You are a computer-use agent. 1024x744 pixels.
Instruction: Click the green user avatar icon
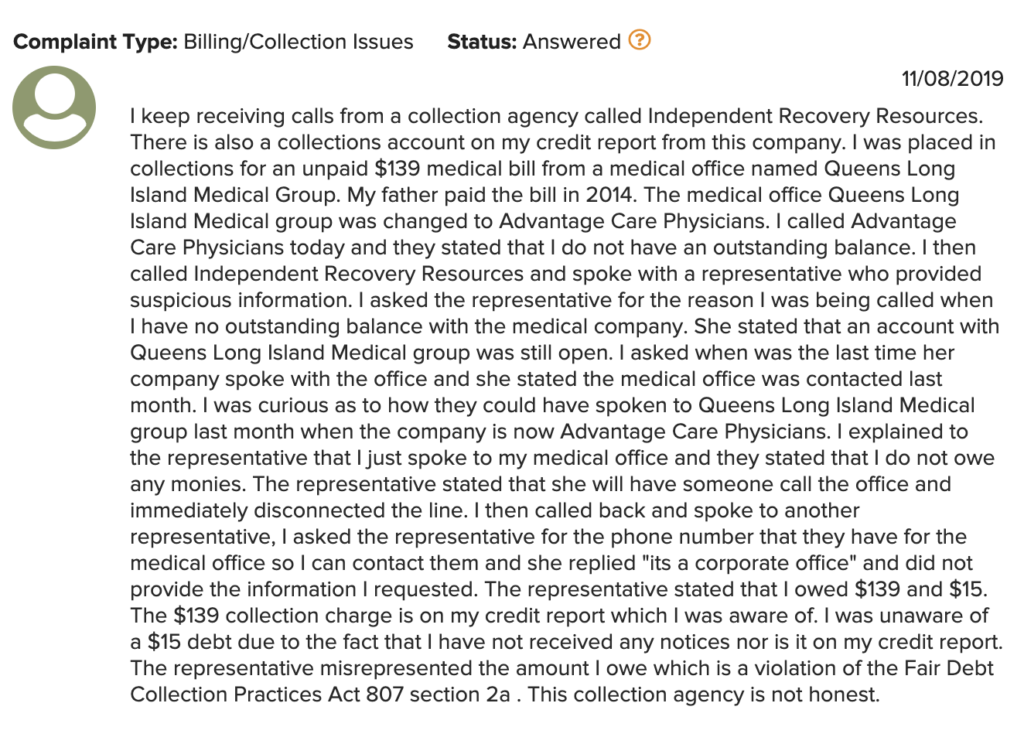(x=54, y=107)
